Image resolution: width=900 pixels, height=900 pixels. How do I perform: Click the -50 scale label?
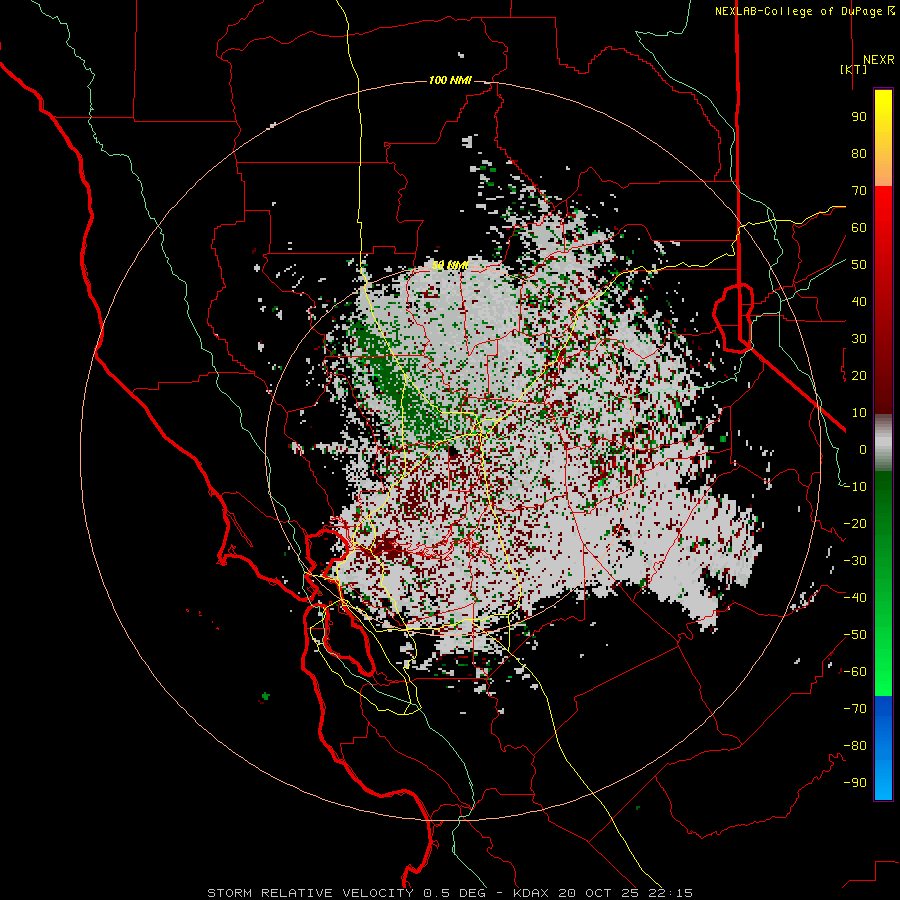[x=855, y=635]
